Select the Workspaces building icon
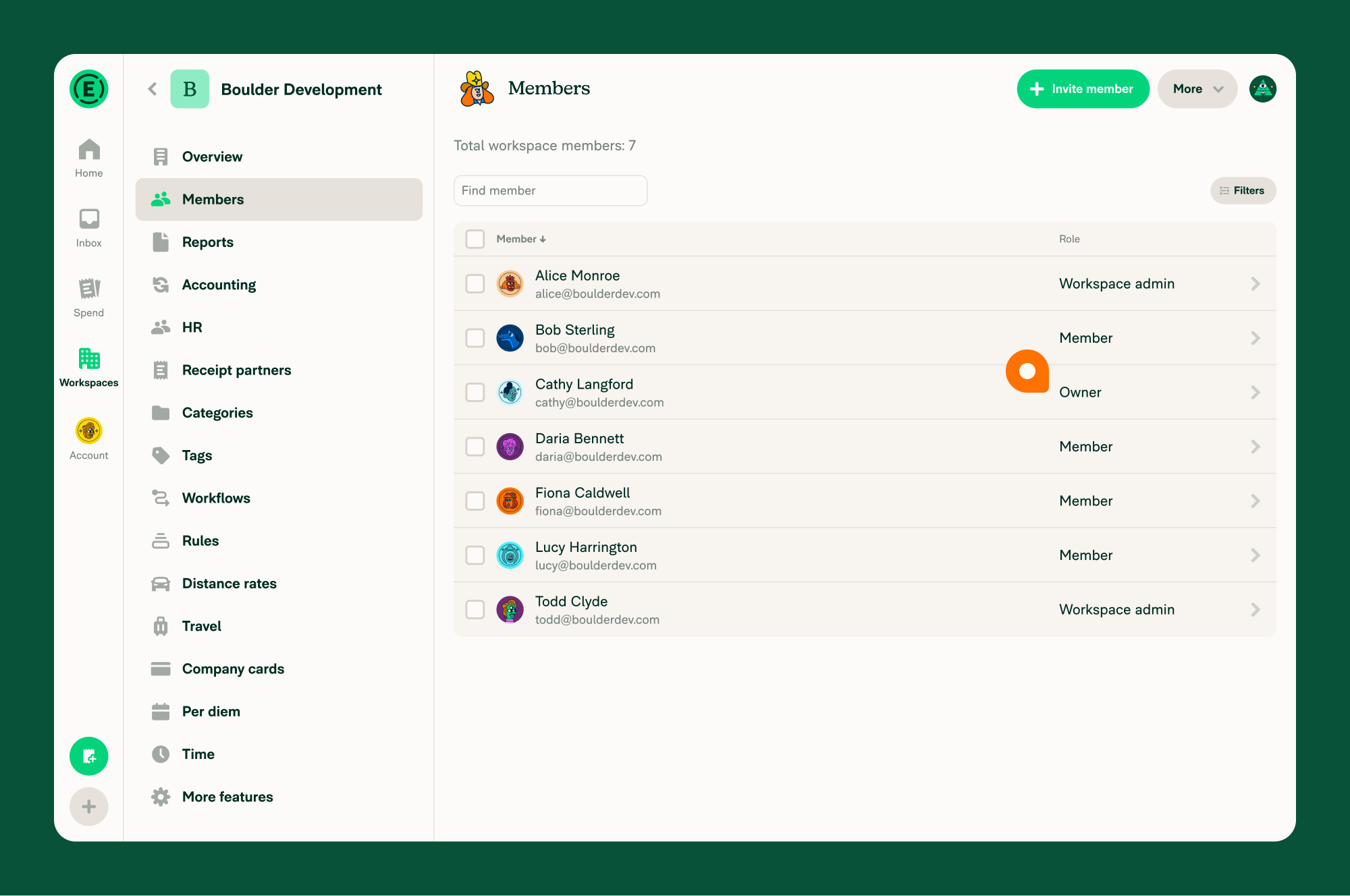Image resolution: width=1350 pixels, height=896 pixels. [x=88, y=358]
